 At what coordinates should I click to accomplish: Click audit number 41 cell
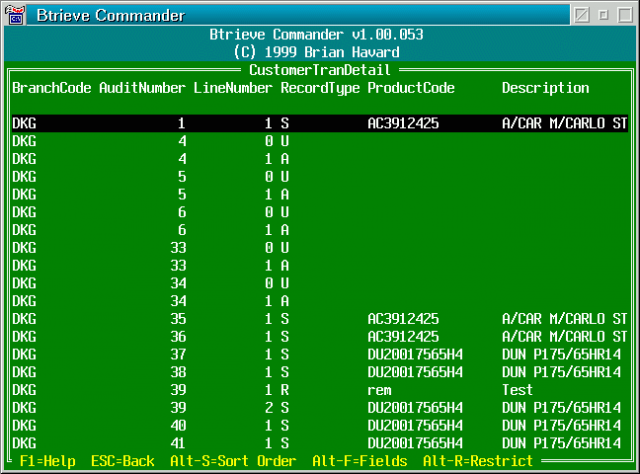click(178, 443)
